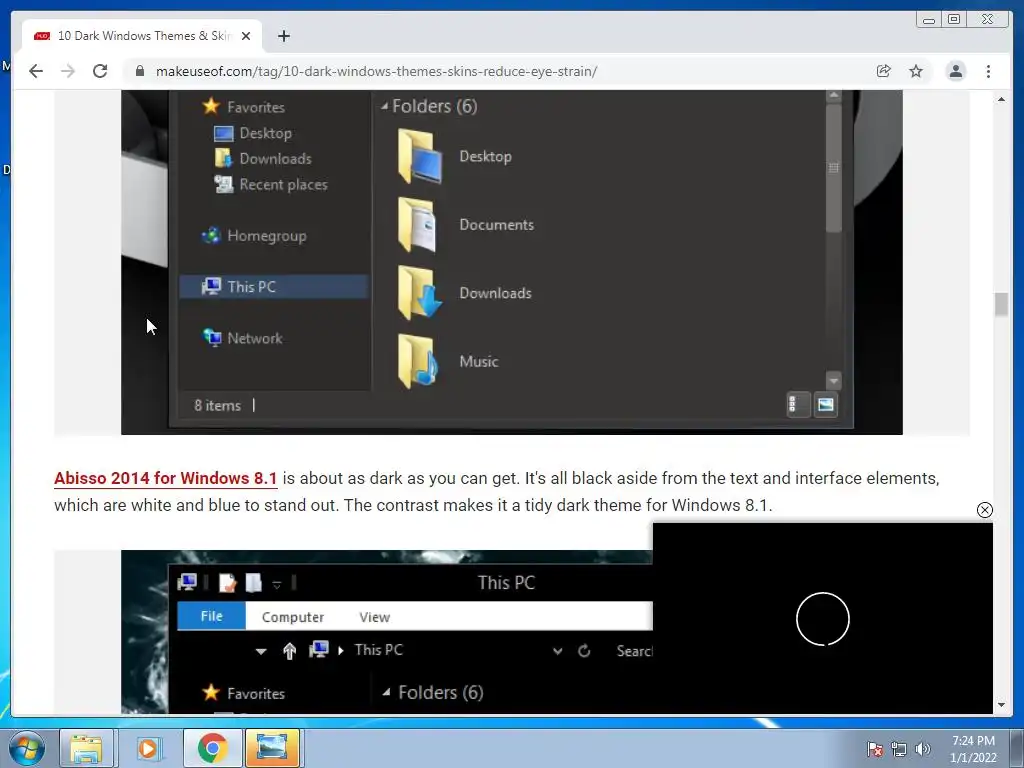Share this page icon
This screenshot has width=1024, height=768.
point(884,71)
